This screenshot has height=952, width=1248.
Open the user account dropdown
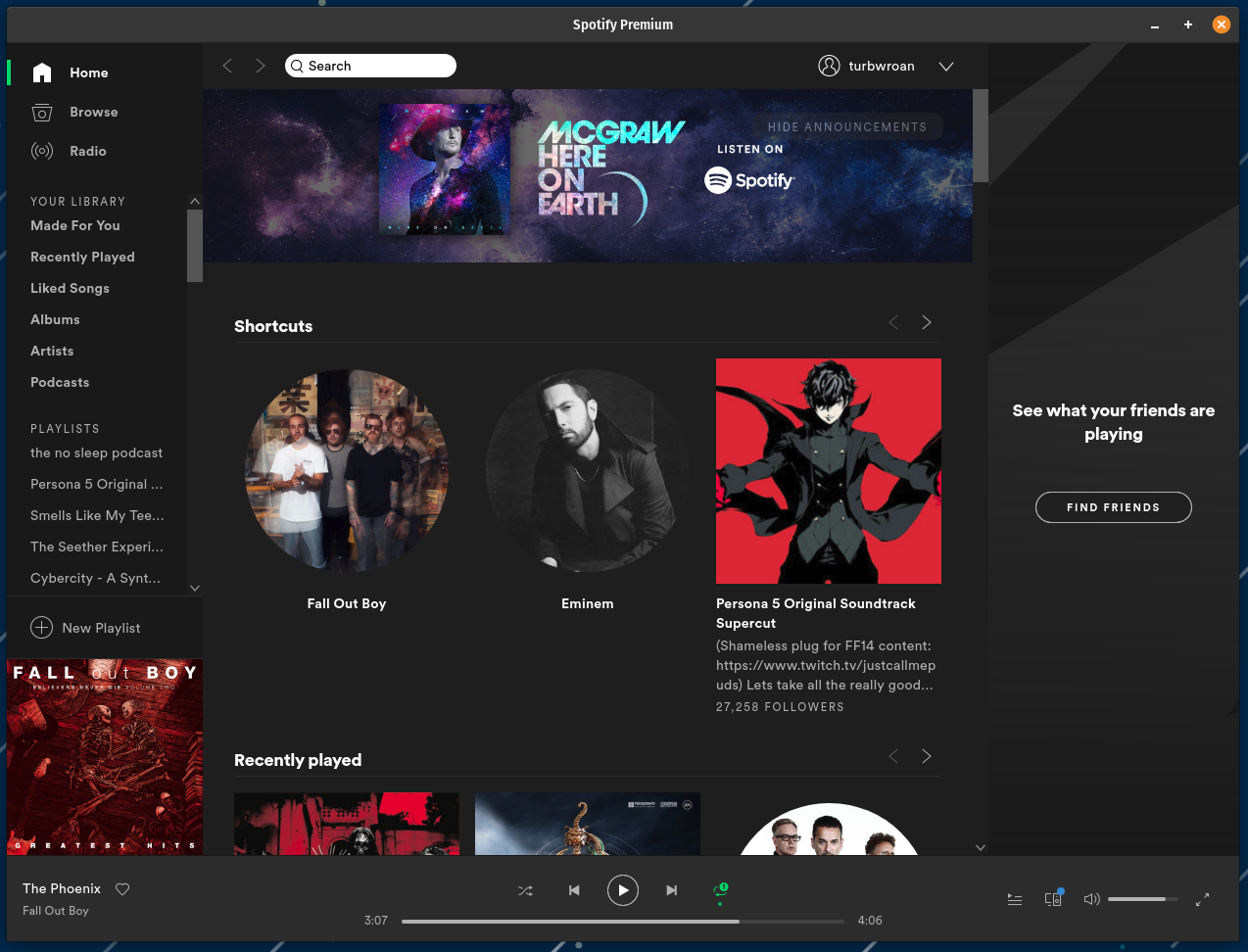click(x=945, y=66)
